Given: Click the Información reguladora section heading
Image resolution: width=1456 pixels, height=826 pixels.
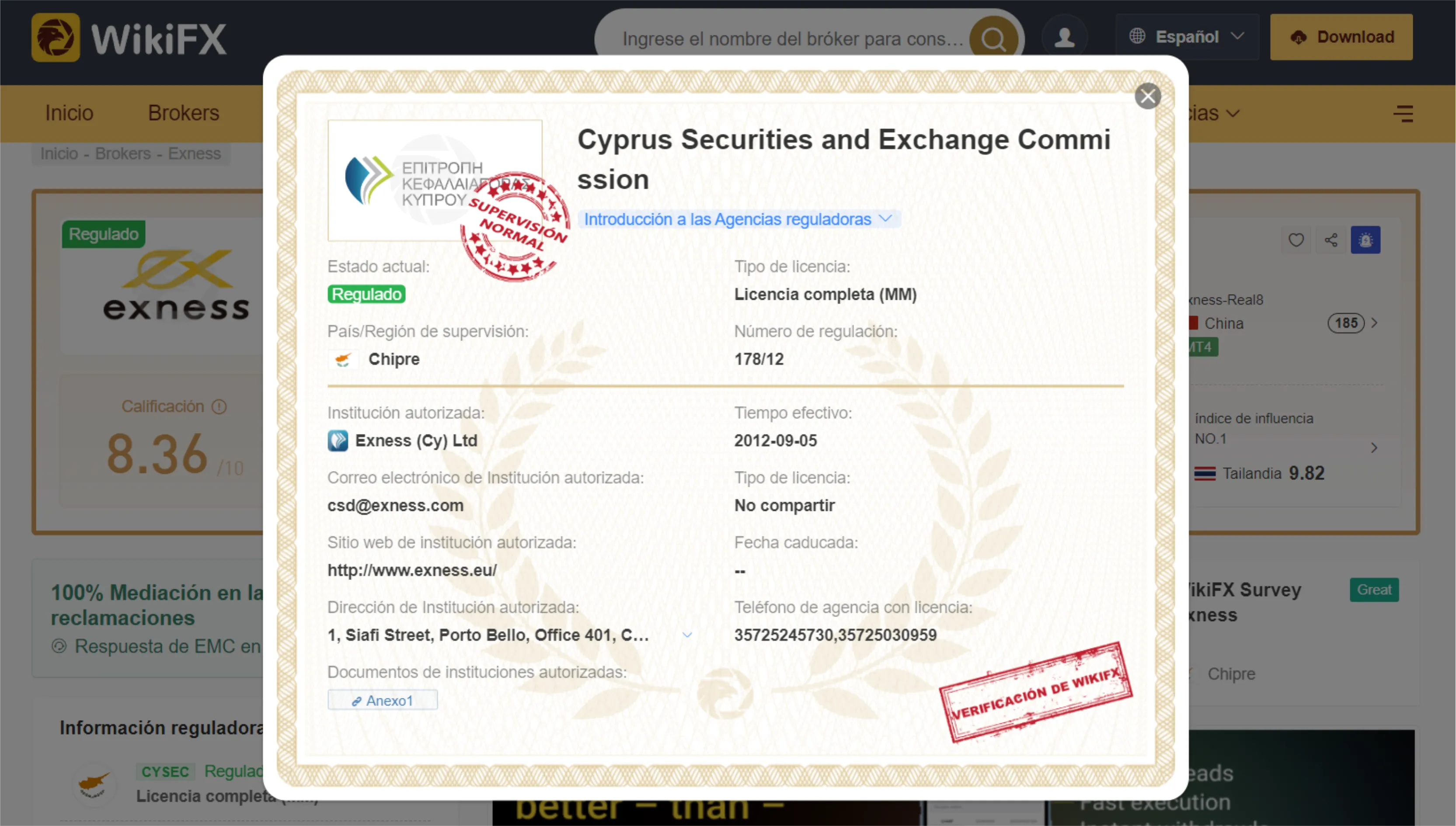Looking at the screenshot, I should (162, 728).
